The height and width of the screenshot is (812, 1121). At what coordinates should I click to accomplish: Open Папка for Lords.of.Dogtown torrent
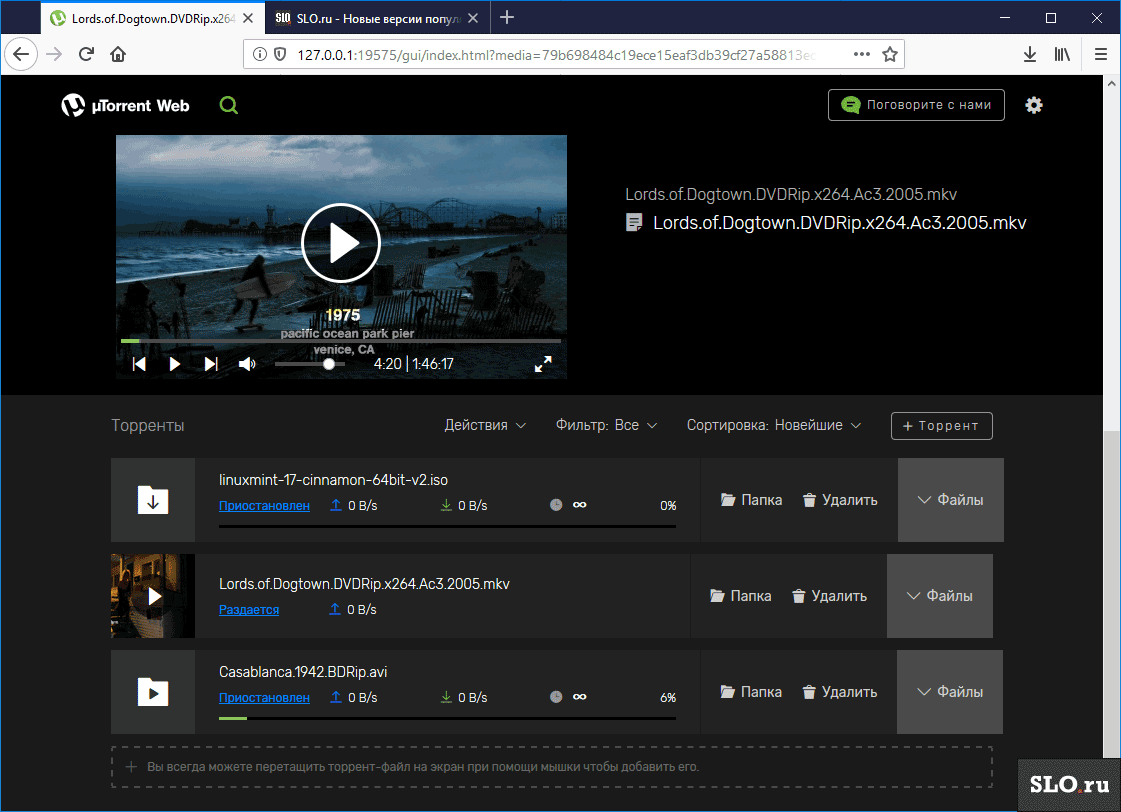click(741, 596)
